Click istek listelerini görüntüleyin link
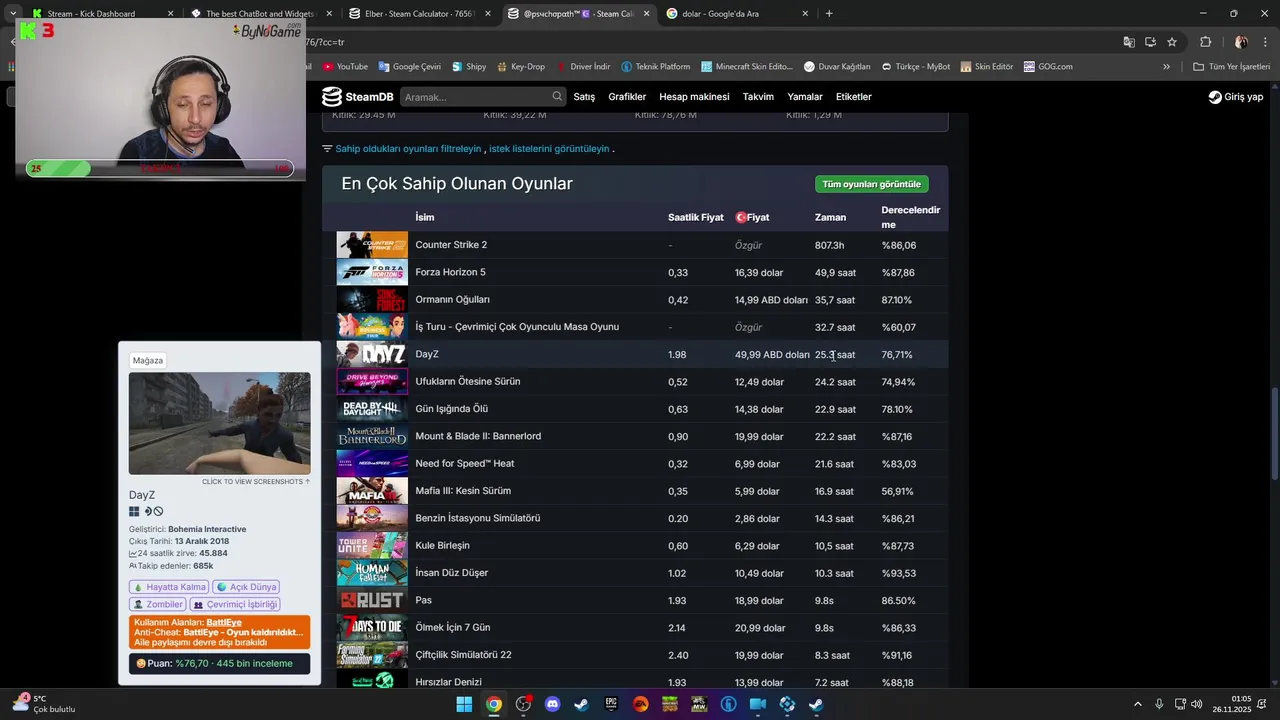 (549, 149)
